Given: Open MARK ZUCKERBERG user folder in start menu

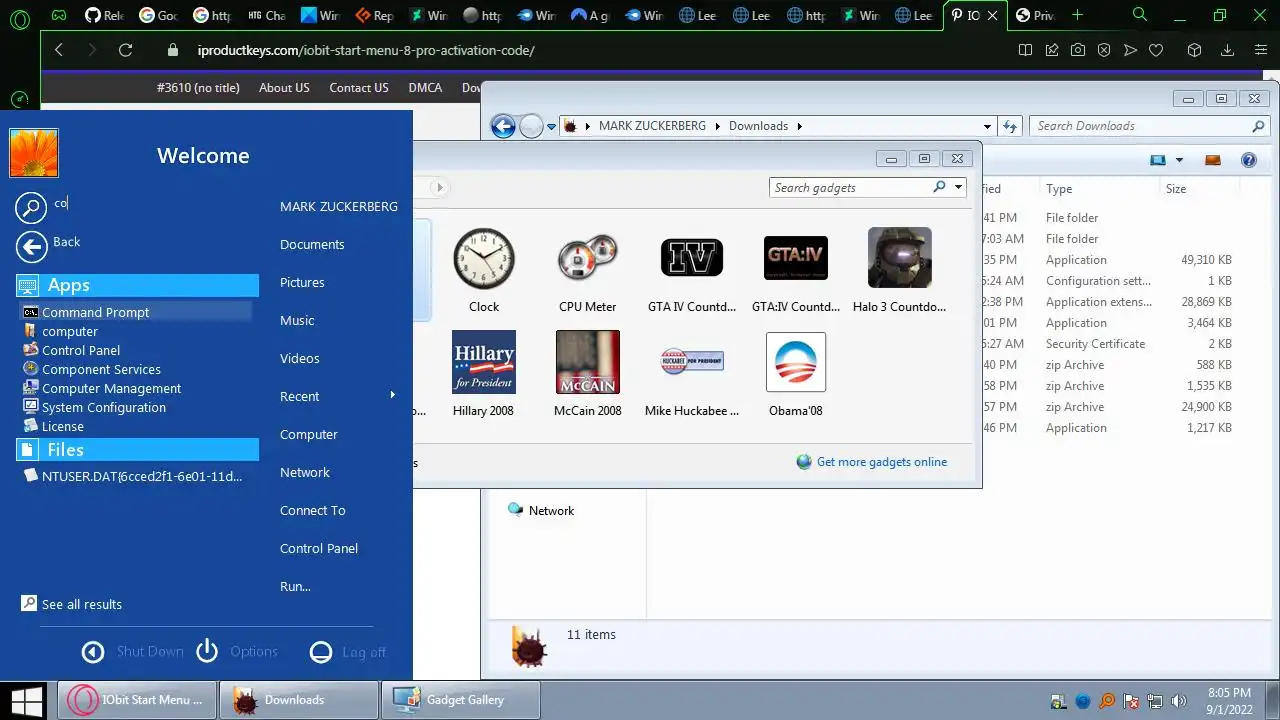Looking at the screenshot, I should (x=339, y=206).
